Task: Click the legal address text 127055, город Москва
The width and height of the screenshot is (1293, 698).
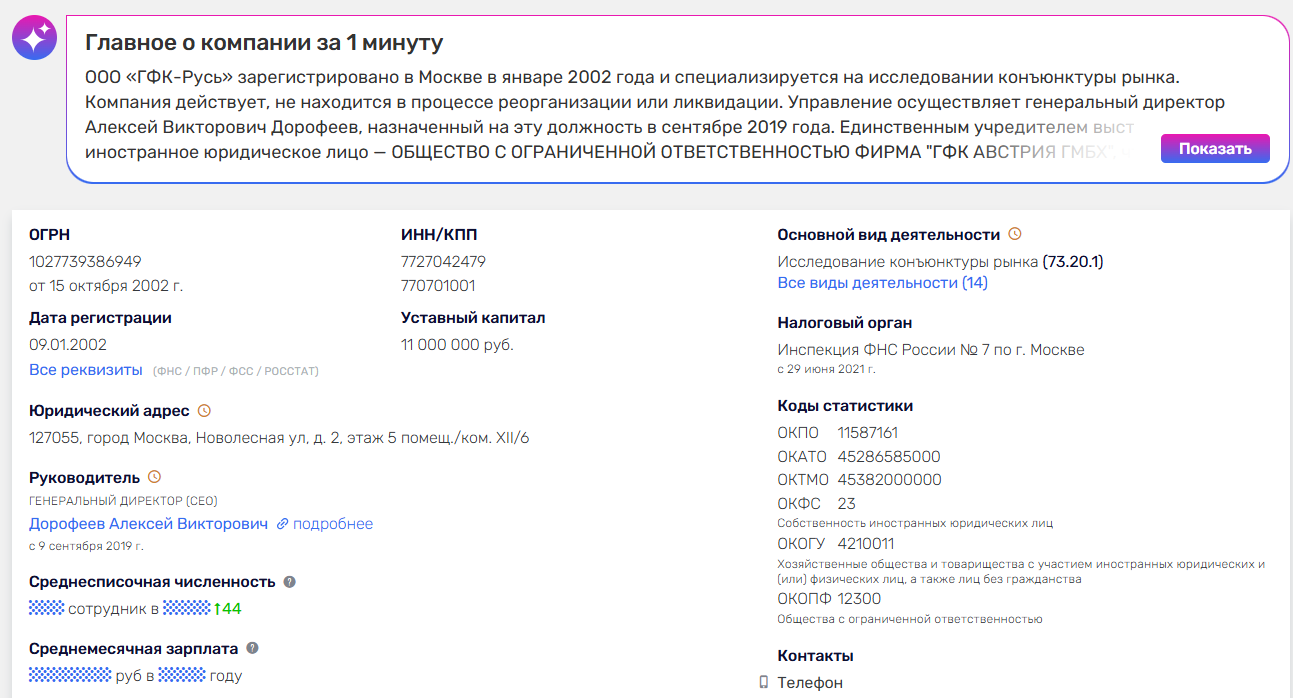Action: click(x=279, y=438)
